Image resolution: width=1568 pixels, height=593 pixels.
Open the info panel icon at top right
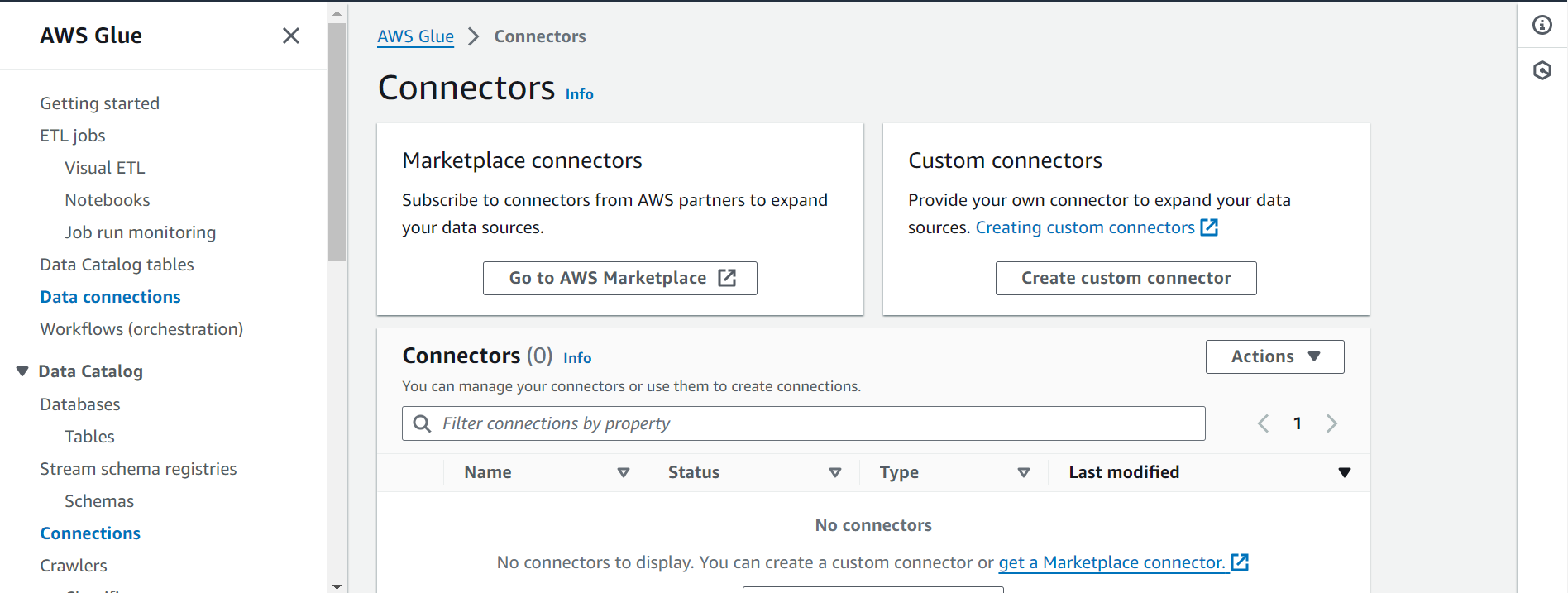[1542, 25]
